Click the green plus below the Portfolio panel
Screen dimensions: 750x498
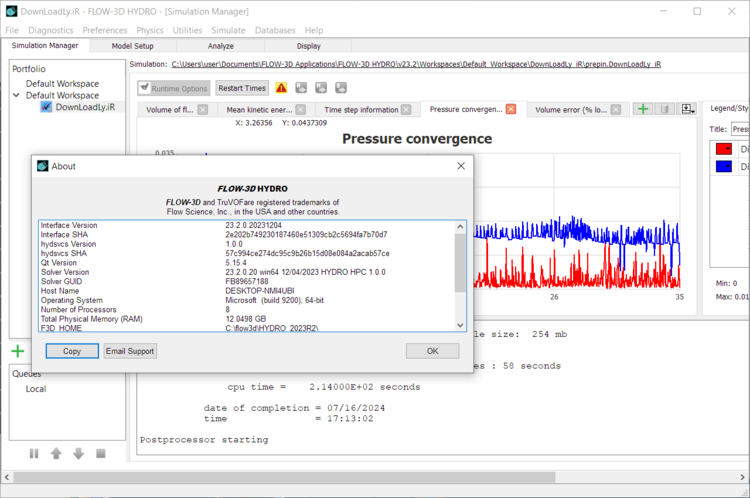(x=18, y=351)
